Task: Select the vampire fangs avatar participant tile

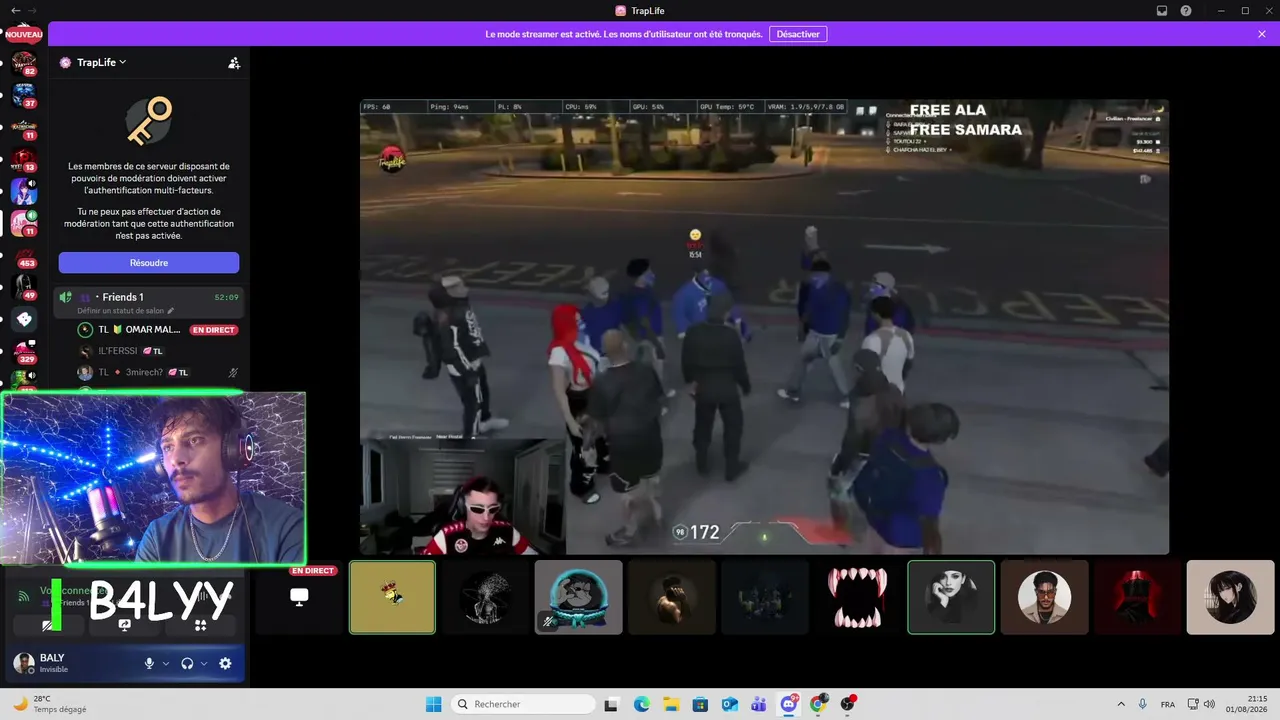Action: 857,597
